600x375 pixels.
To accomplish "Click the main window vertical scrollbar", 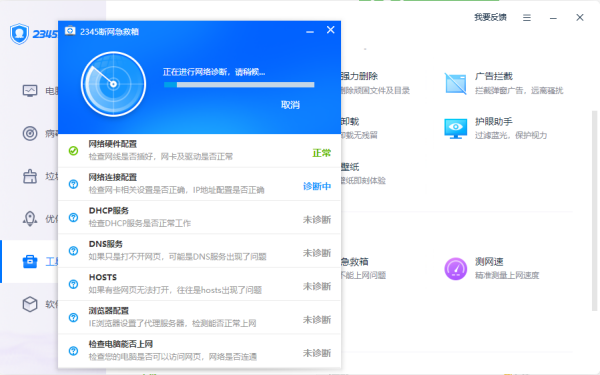I will (x=594, y=210).
